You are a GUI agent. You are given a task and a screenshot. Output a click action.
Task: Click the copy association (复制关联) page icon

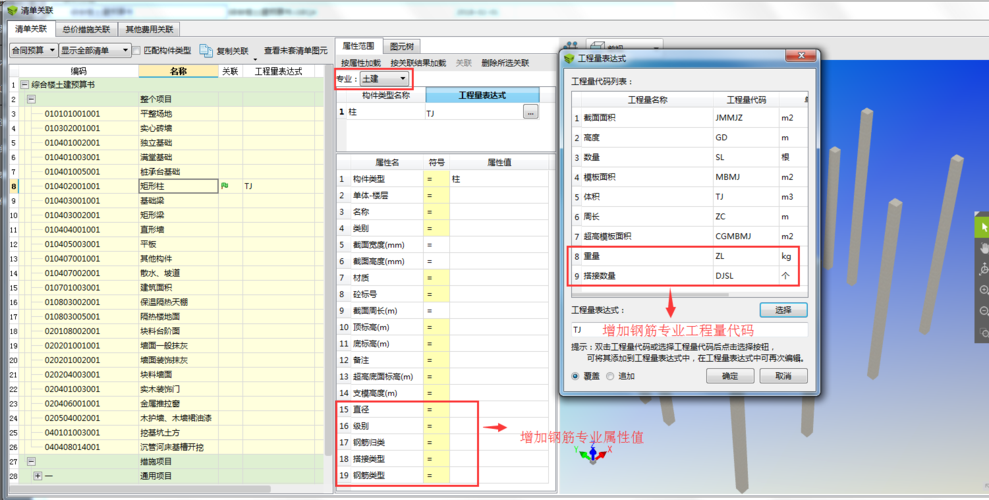(206, 50)
